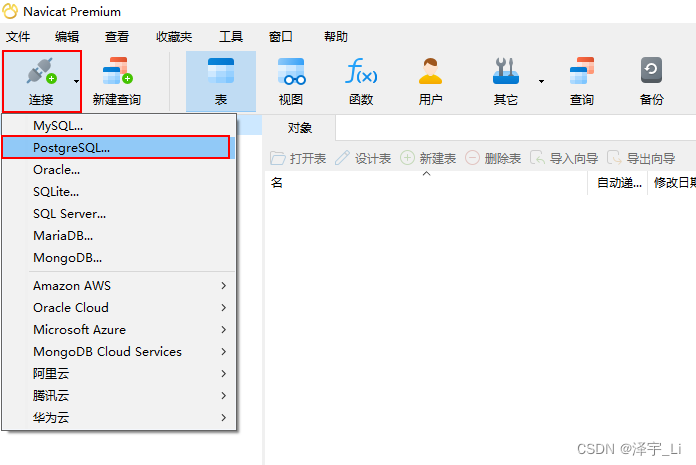The image size is (696, 465).
Task: Expand the 腾讯云 submenu
Action: [119, 395]
